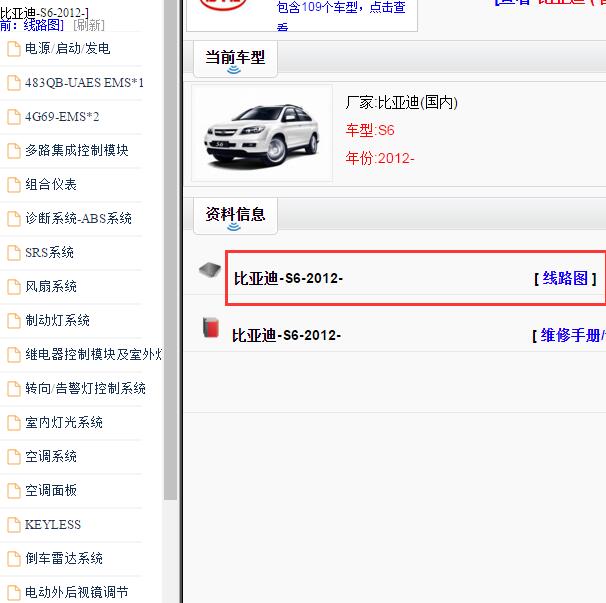606x603 pixels.
Task: Open 继电器控制模块及室外灯 entry
Action: pyautogui.click(x=93, y=354)
